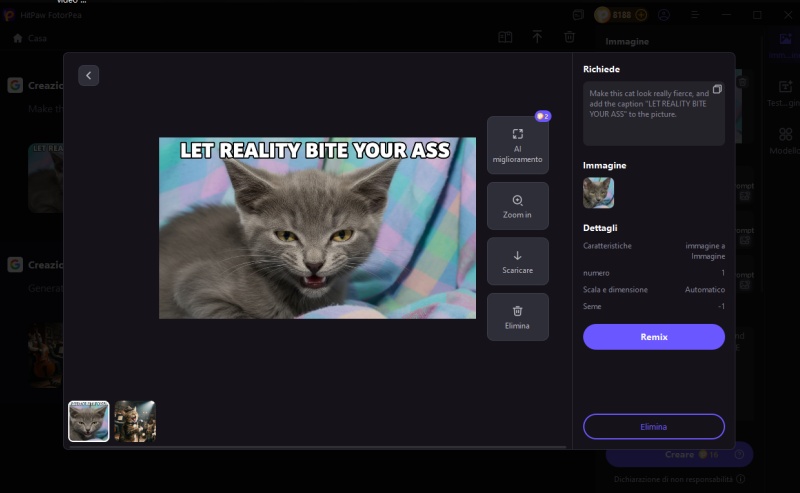
Task: Select the fierce cat meme thumbnail
Action: point(88,421)
